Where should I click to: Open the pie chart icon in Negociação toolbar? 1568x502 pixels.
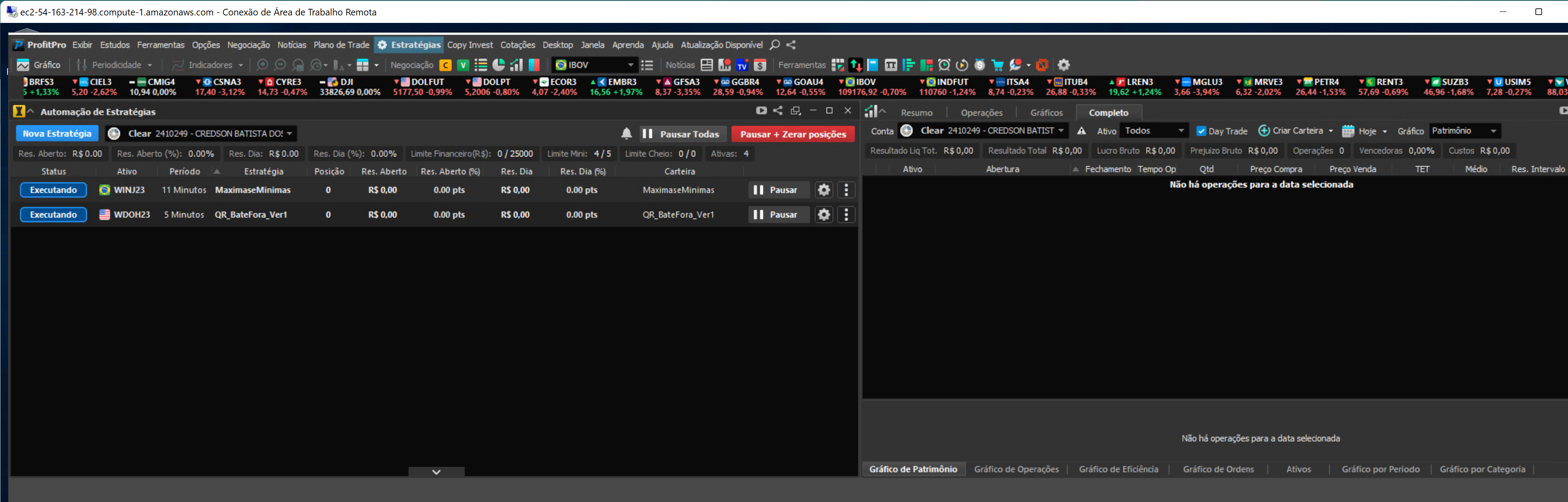click(499, 65)
